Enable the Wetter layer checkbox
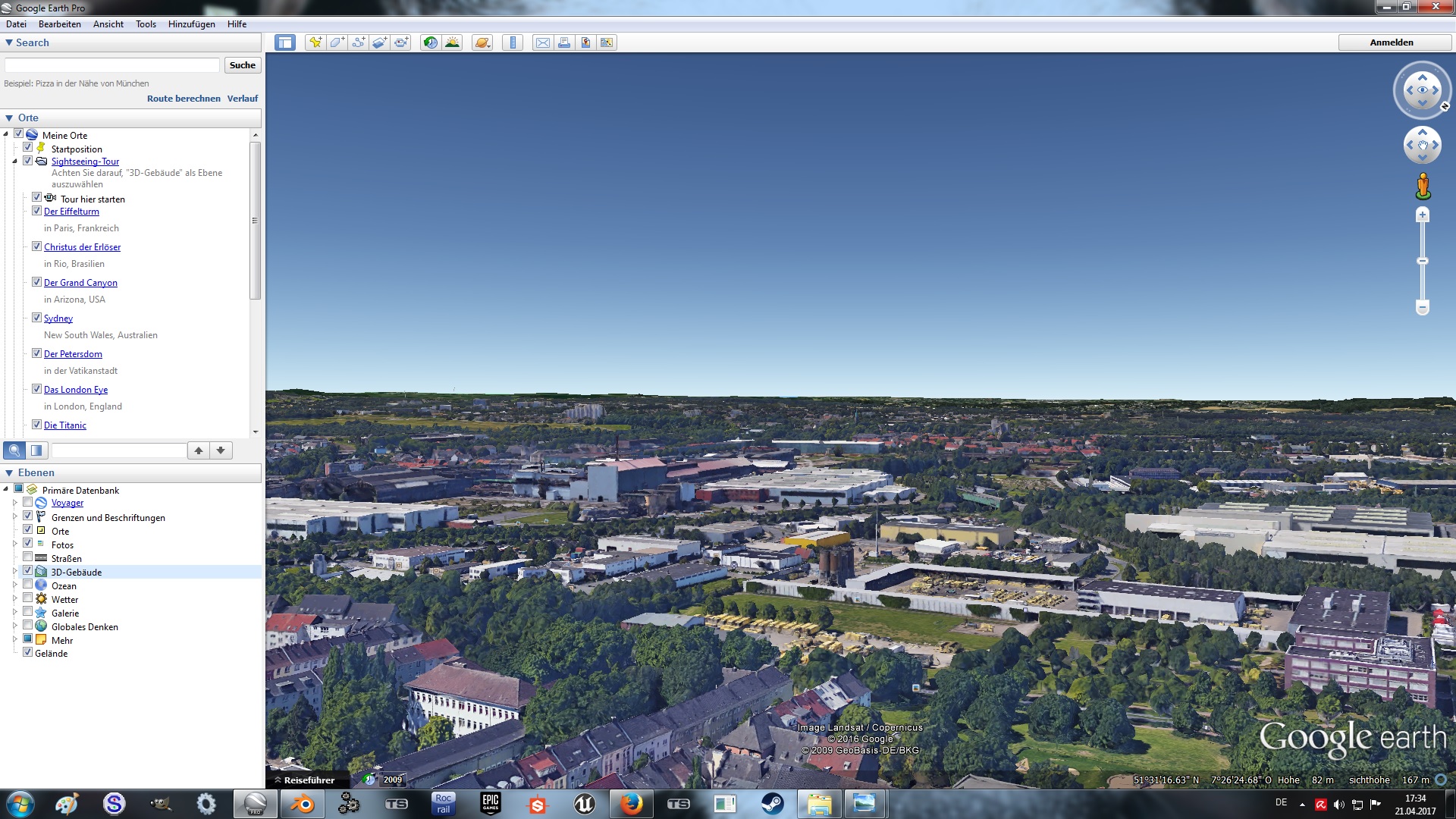Image resolution: width=1456 pixels, height=819 pixels. 28,598
